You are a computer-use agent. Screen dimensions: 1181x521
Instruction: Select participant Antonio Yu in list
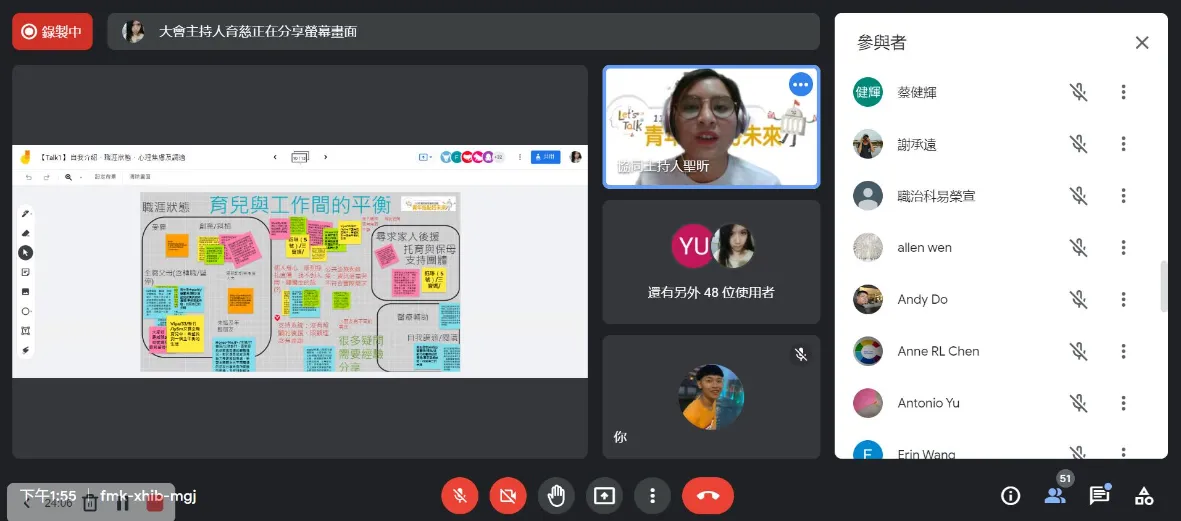pos(928,403)
